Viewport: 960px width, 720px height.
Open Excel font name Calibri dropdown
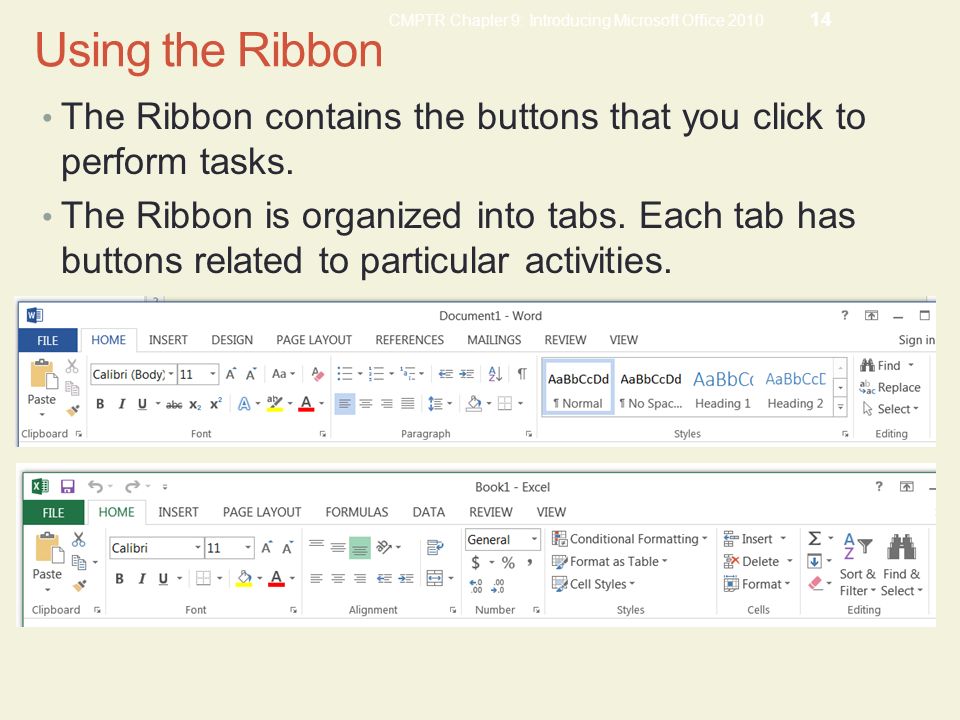tap(197, 547)
